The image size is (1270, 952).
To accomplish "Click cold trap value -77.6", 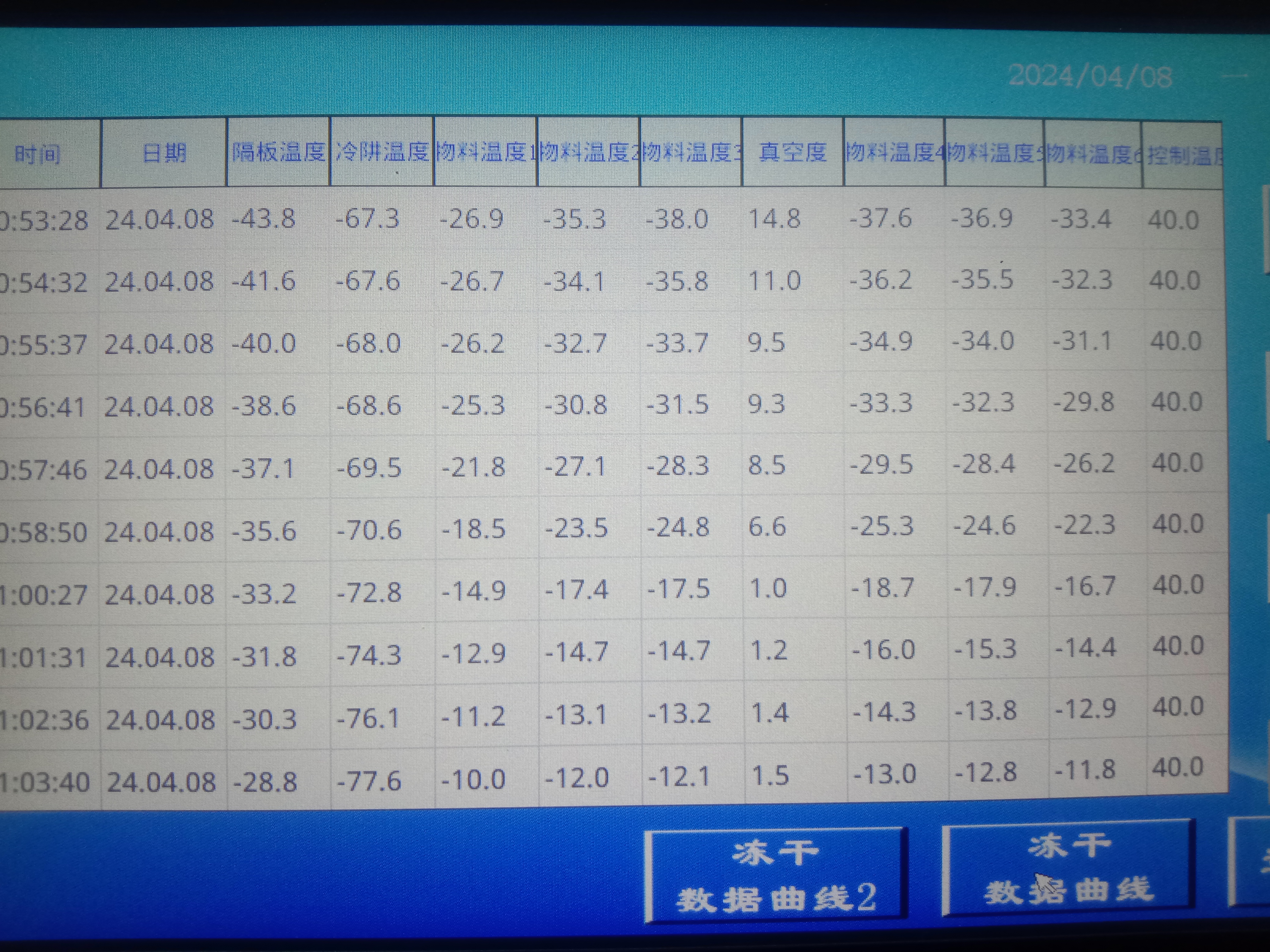I will coord(368,781).
